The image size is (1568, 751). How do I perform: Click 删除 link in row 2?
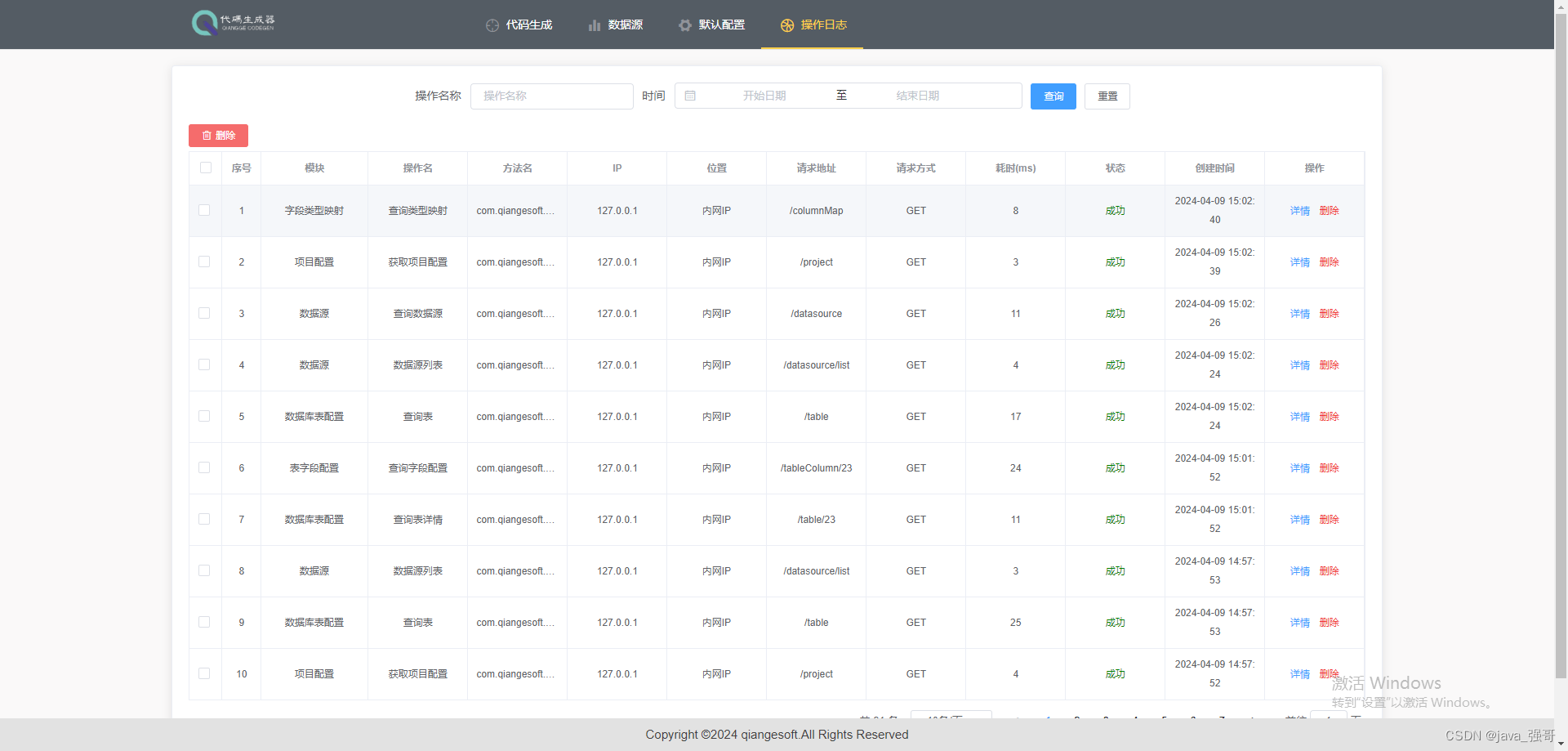coord(1330,262)
